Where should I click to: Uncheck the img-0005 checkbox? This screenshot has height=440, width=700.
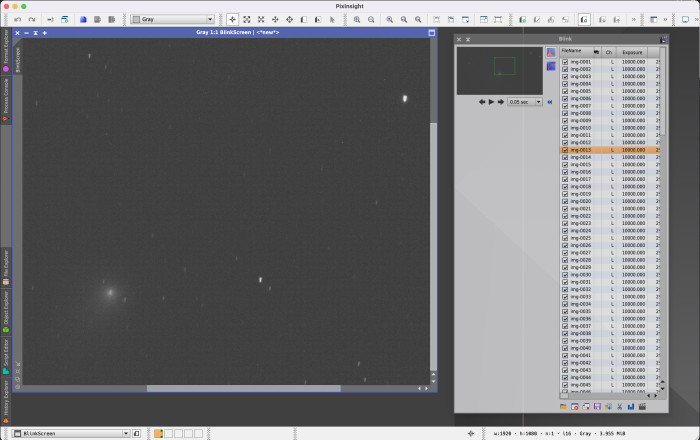[x=565, y=91]
